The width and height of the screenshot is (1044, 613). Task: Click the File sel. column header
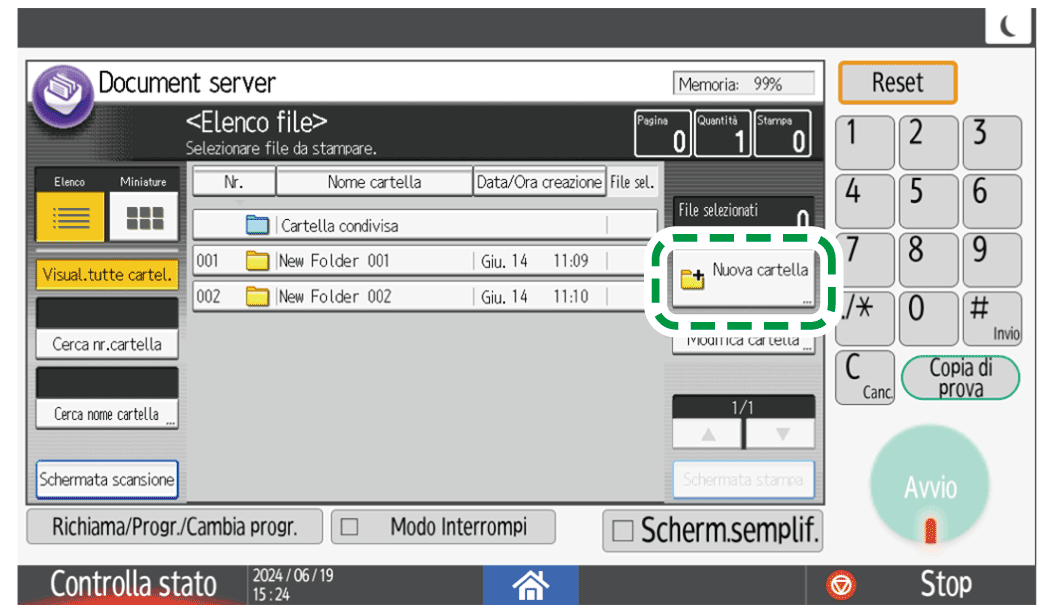632,182
